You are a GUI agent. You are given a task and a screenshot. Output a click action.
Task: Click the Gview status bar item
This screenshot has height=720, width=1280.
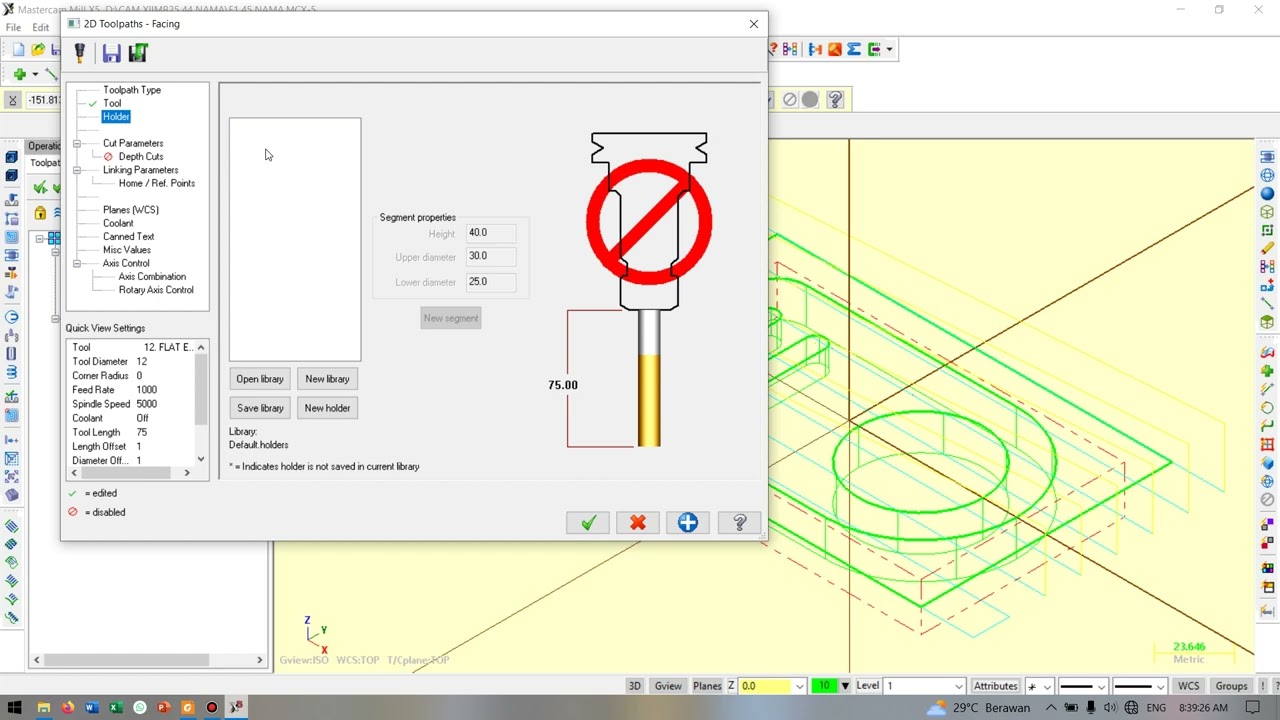(668, 686)
